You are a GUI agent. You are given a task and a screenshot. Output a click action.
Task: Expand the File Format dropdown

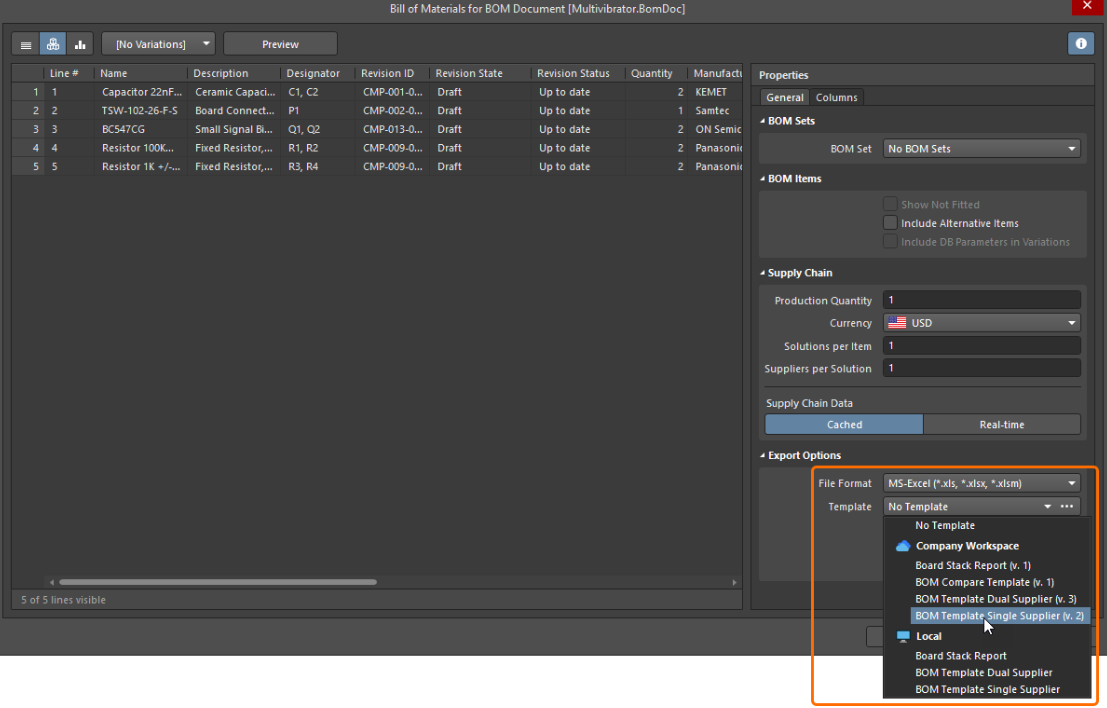[981, 483]
